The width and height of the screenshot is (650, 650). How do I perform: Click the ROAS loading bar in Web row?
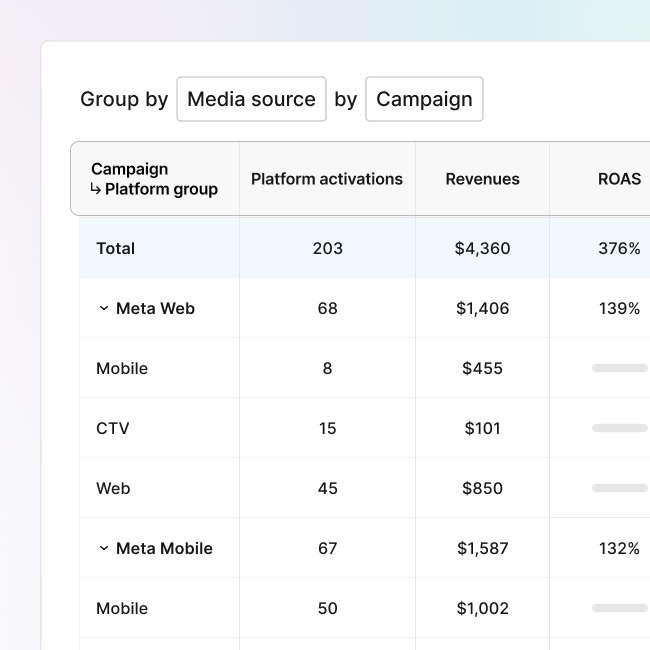coord(619,488)
